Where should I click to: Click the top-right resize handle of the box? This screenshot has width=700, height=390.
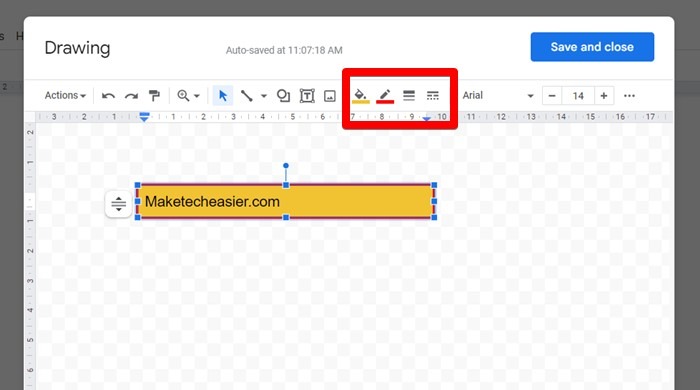[434, 185]
